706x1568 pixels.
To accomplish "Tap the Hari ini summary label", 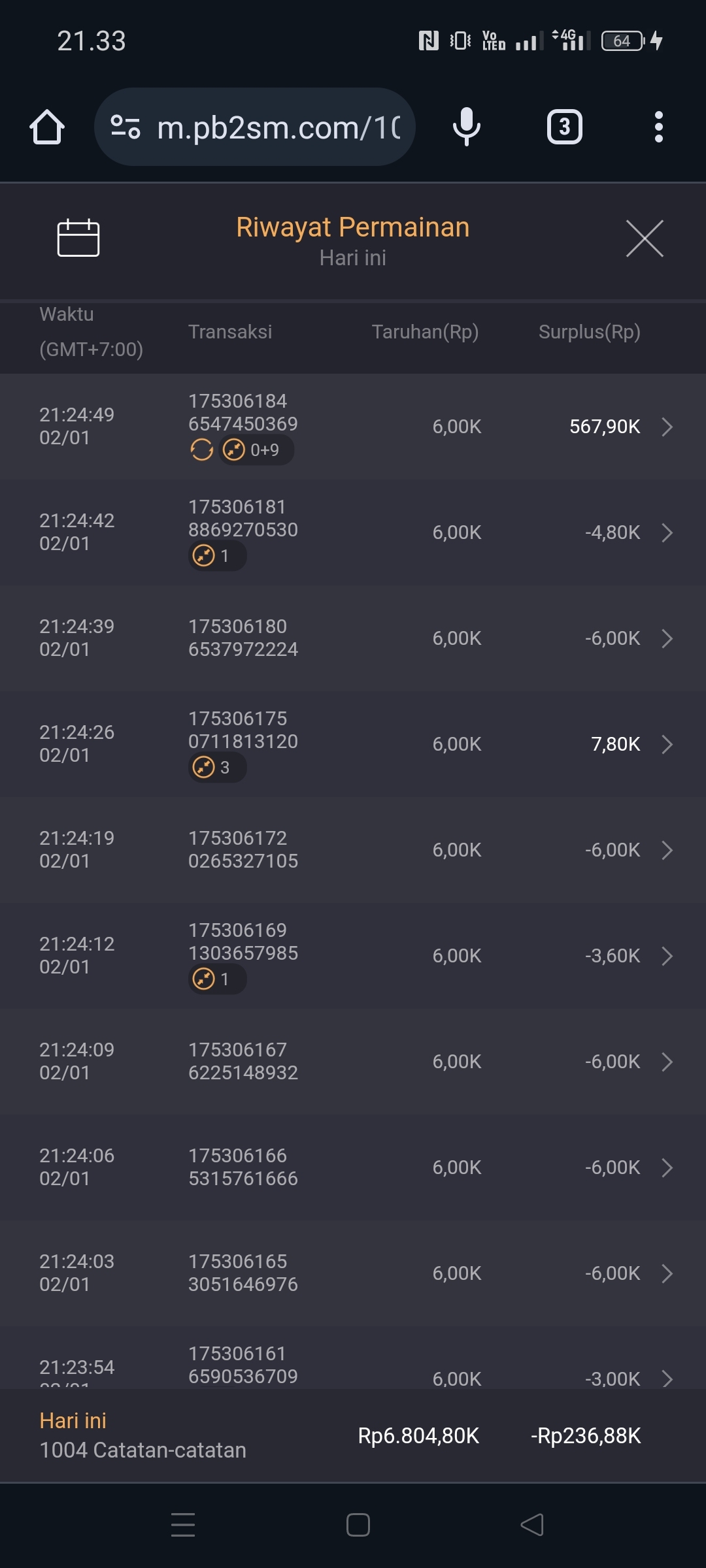I will (73, 1420).
